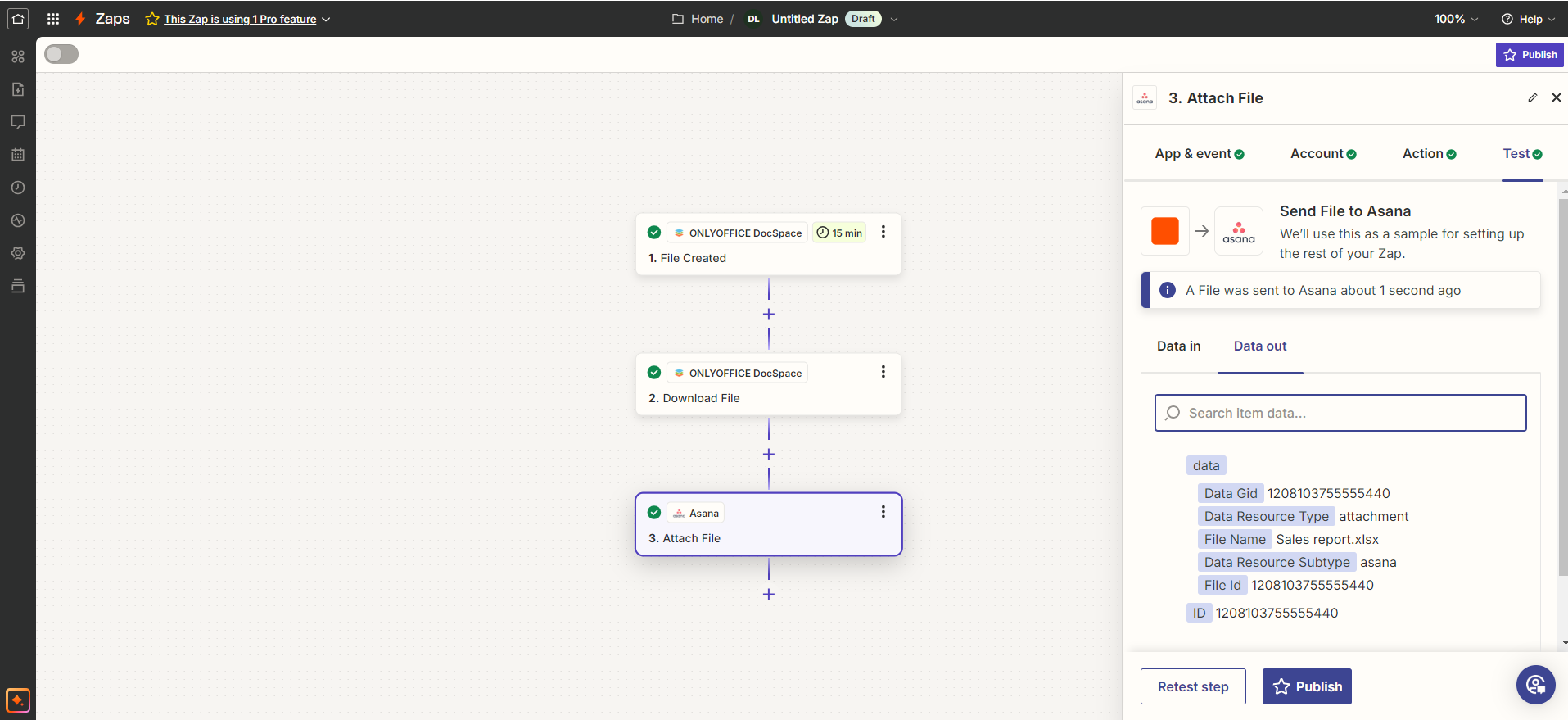Open three-dot menu on File Created step
This screenshot has height=720, width=1568.
(883, 232)
